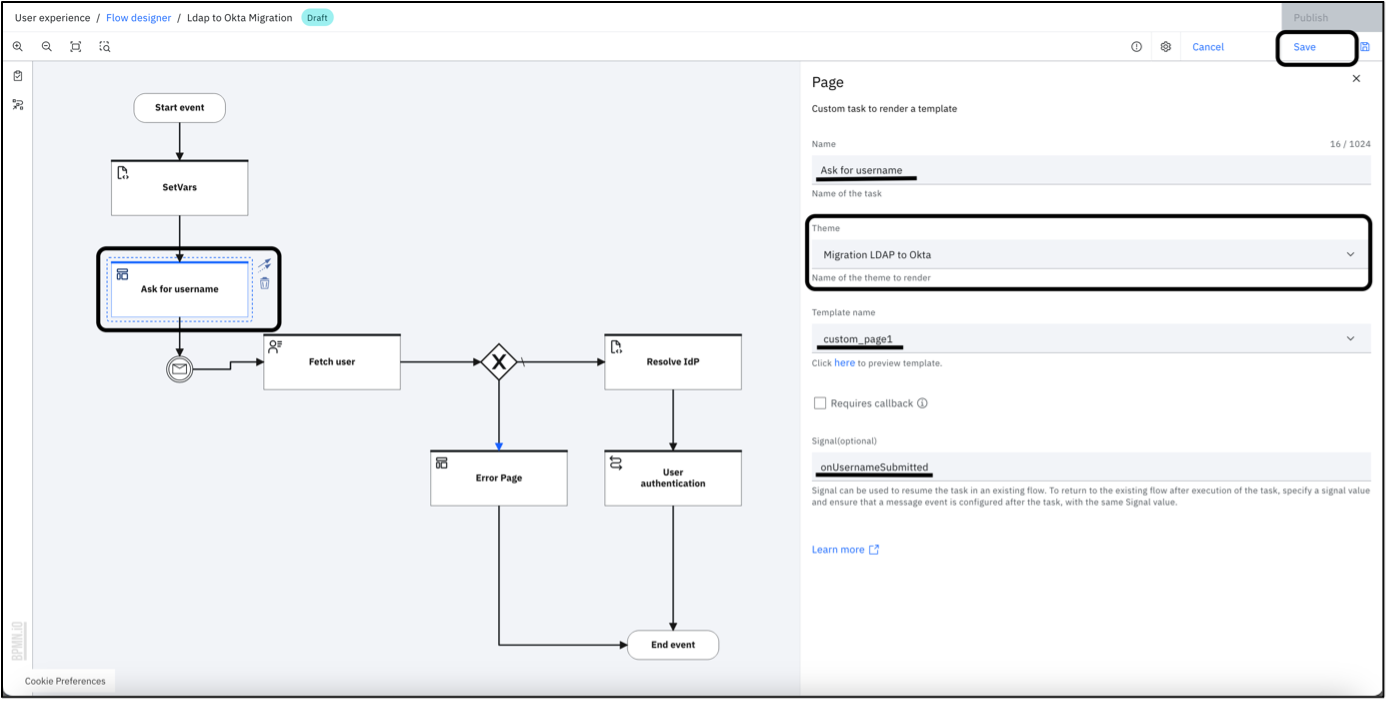Navigate to User experience breadcrumb

tap(52, 17)
